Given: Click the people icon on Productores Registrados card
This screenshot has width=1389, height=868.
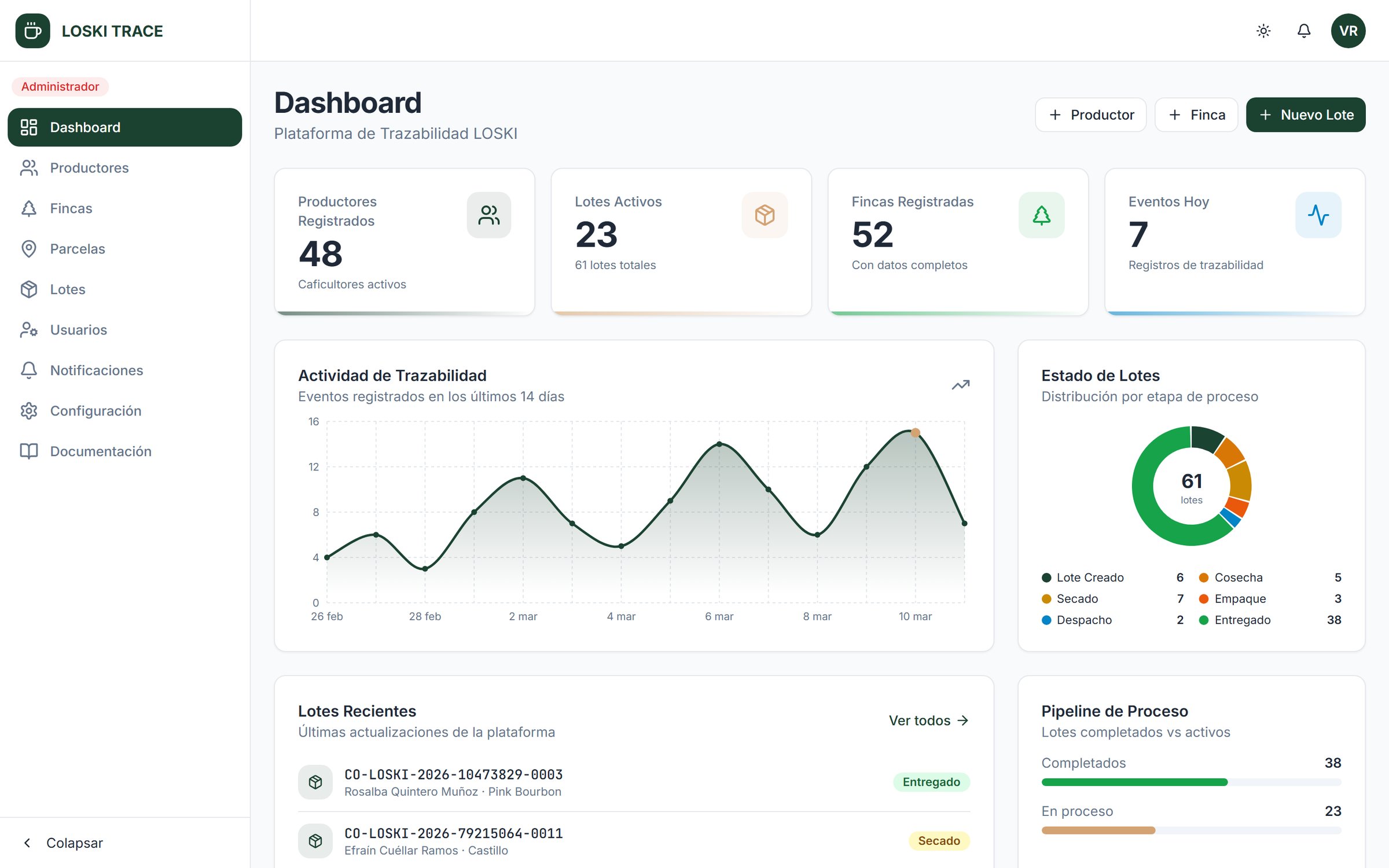Looking at the screenshot, I should [x=489, y=215].
